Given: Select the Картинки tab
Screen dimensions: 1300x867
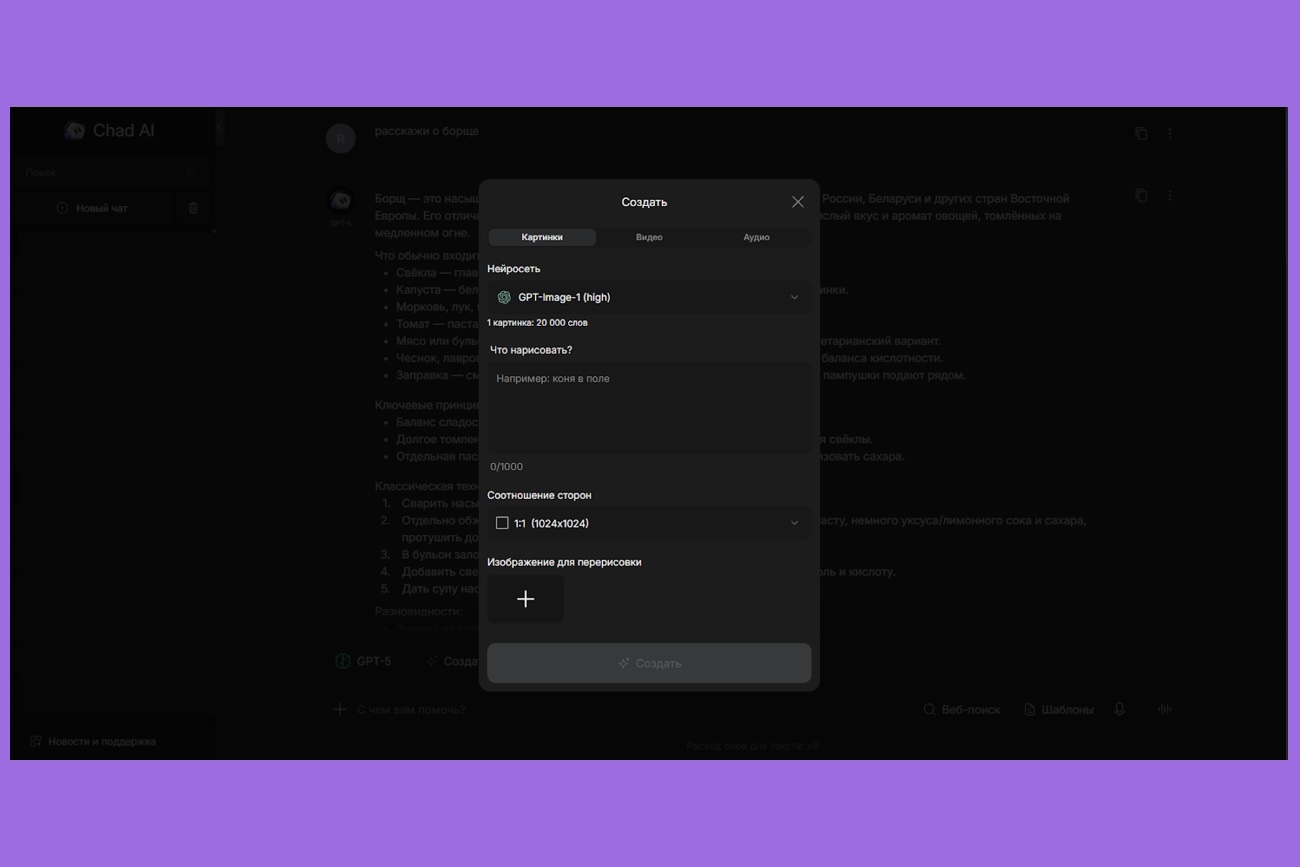Looking at the screenshot, I should (542, 237).
